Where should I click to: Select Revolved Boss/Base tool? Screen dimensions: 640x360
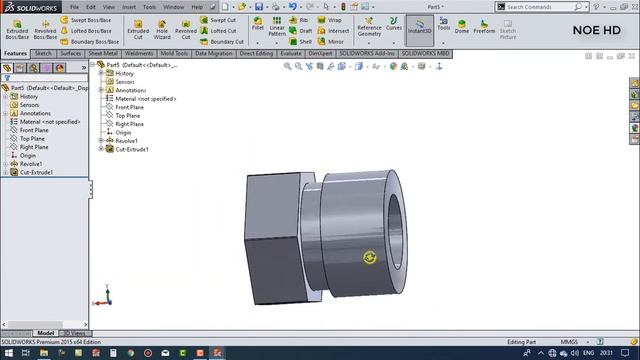pos(45,29)
